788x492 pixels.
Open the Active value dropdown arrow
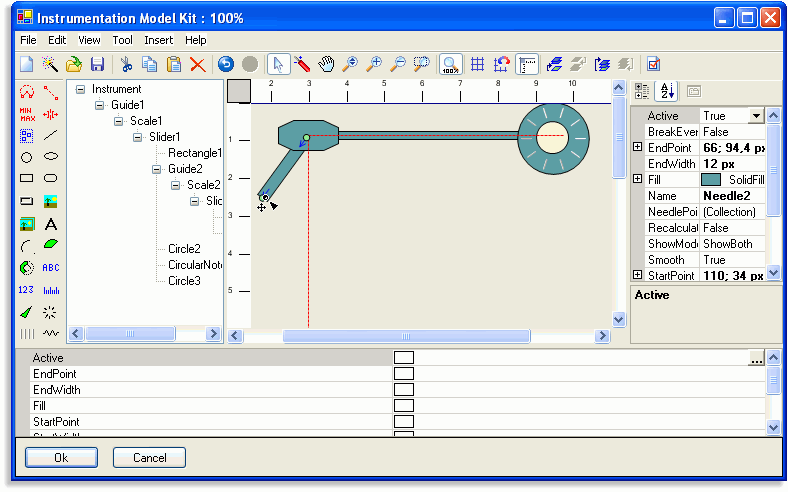tap(756, 116)
